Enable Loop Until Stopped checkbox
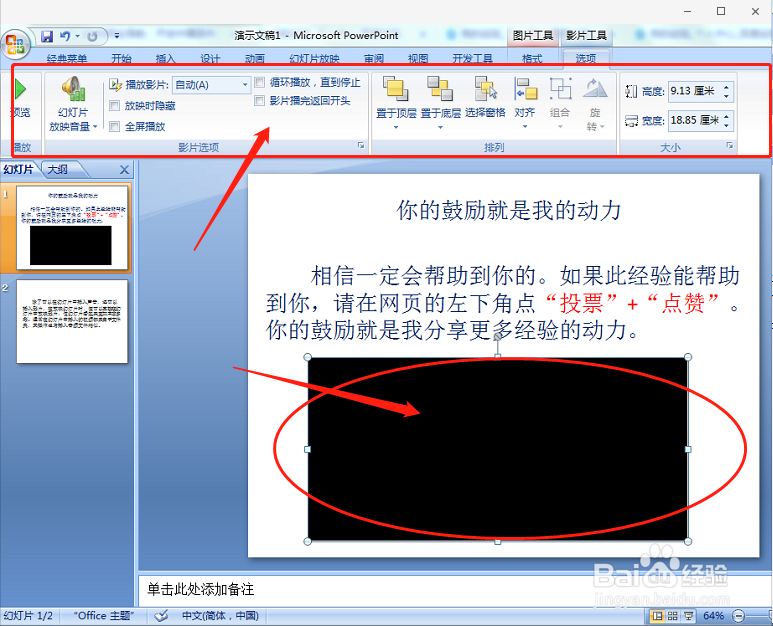The image size is (773, 626). [x=259, y=82]
